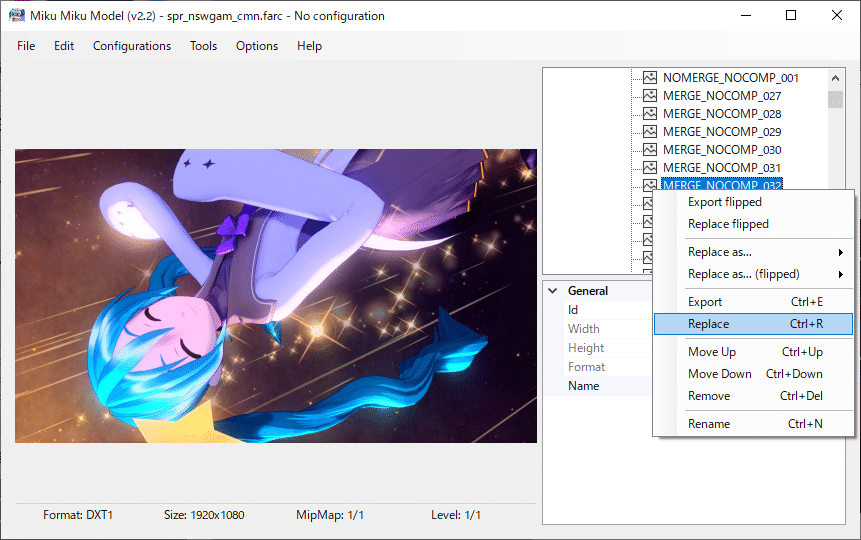
Task: Open the Help menu
Action: 309,46
